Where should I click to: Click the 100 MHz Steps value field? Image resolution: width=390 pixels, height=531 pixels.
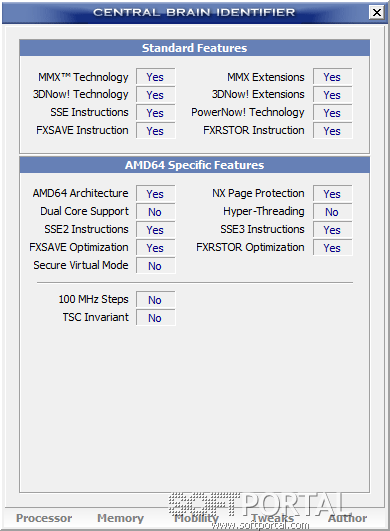tap(156, 300)
